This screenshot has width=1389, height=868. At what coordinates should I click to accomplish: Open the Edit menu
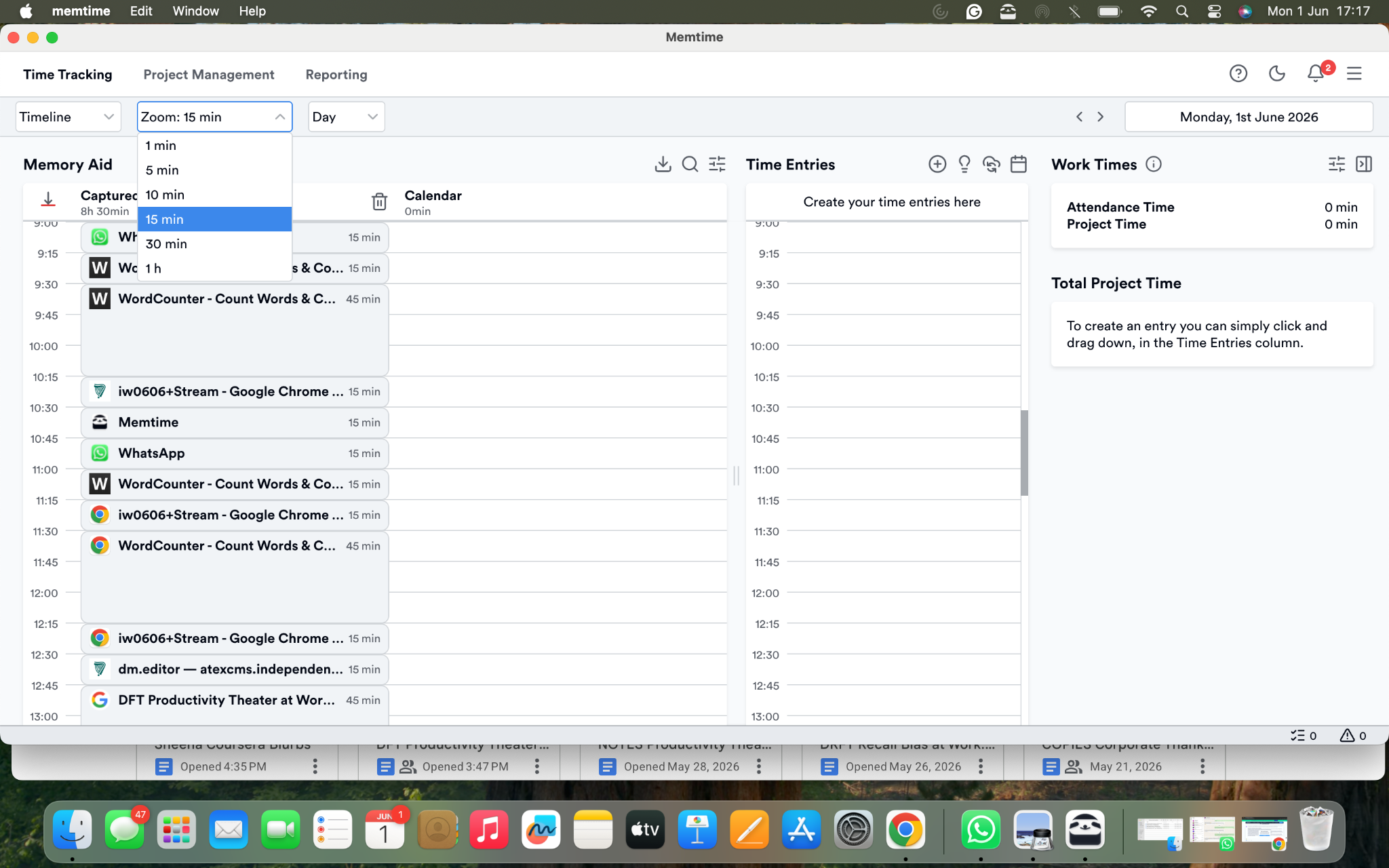[141, 11]
